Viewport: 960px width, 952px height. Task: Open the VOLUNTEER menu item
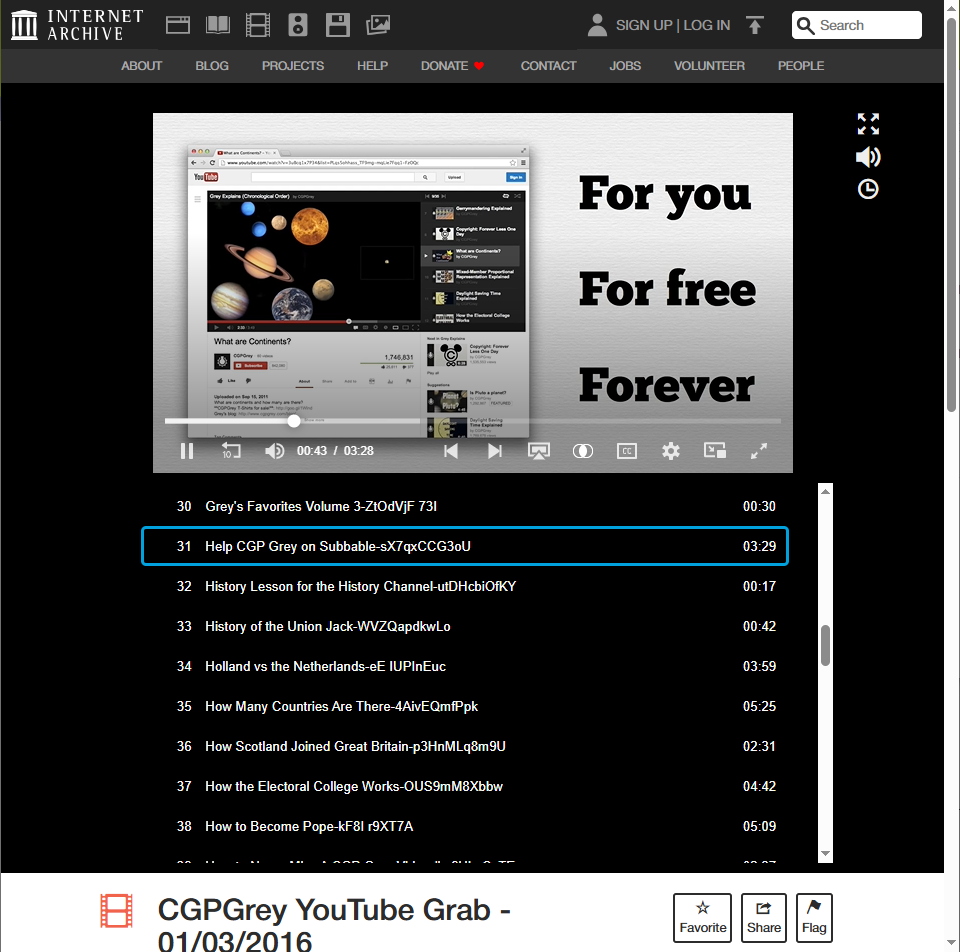tap(709, 66)
